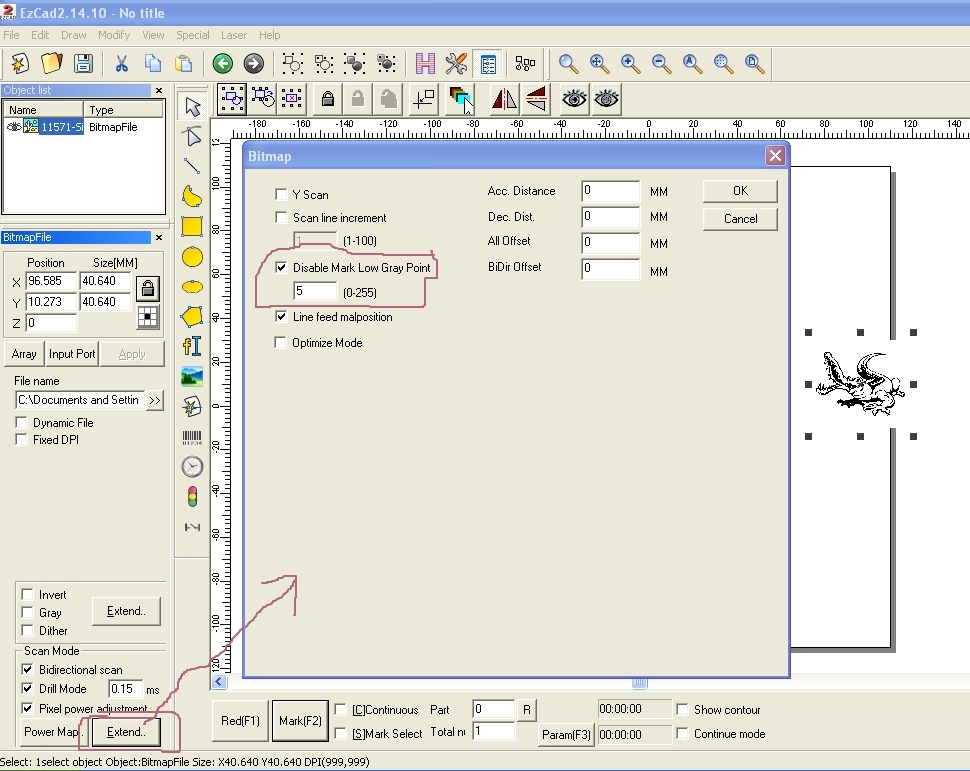Open the Modify menu

pyautogui.click(x=114, y=35)
